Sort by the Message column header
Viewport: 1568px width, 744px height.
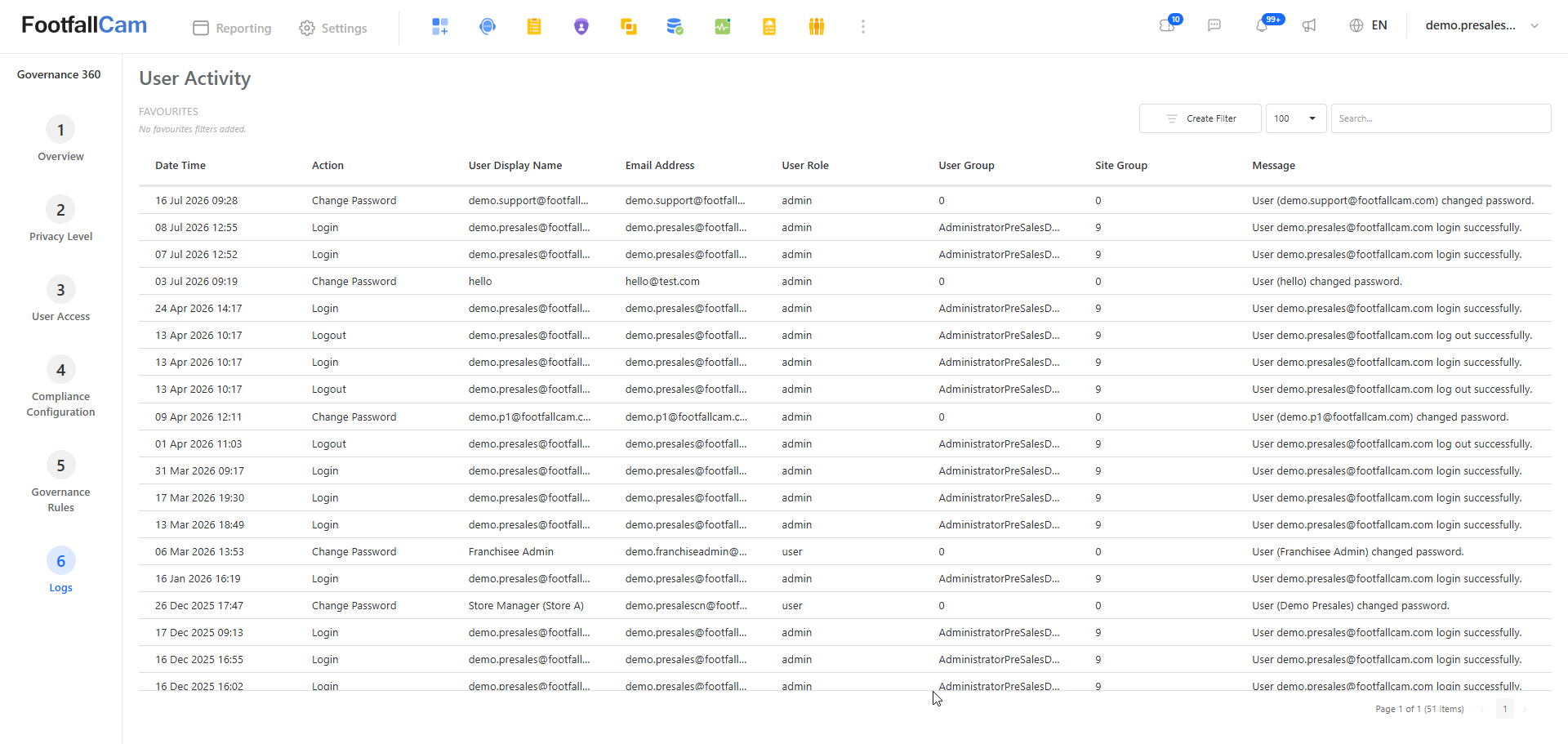[x=1273, y=165]
